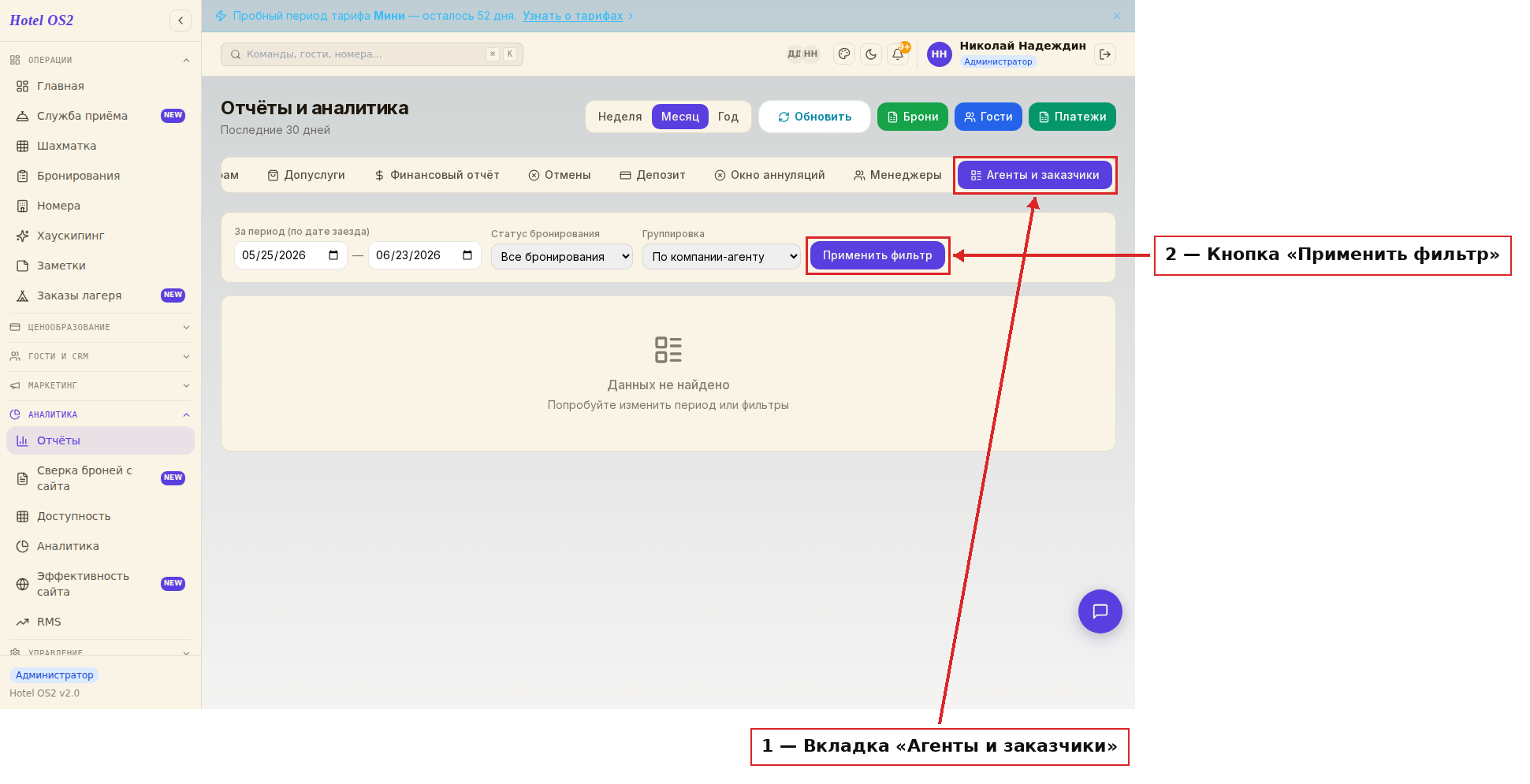The height and width of the screenshot is (784, 1530).
Task: Open the chat support bubble
Action: 1100,611
